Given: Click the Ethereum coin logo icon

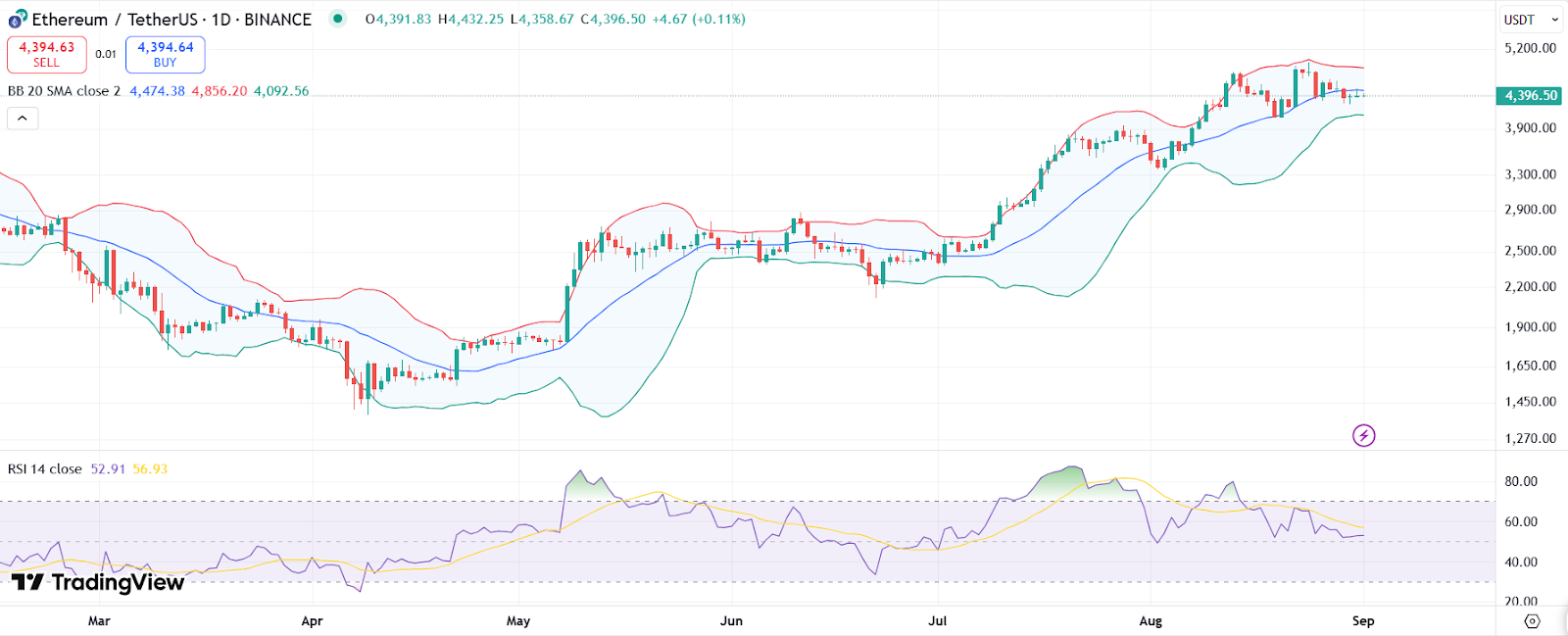Looking at the screenshot, I should (x=18, y=20).
